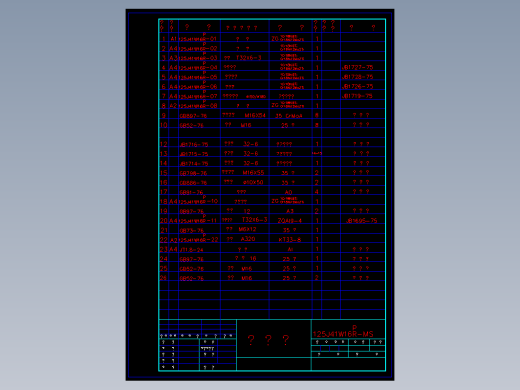
Task: Click material 35 CrMoA in row 9
Action: point(289,116)
